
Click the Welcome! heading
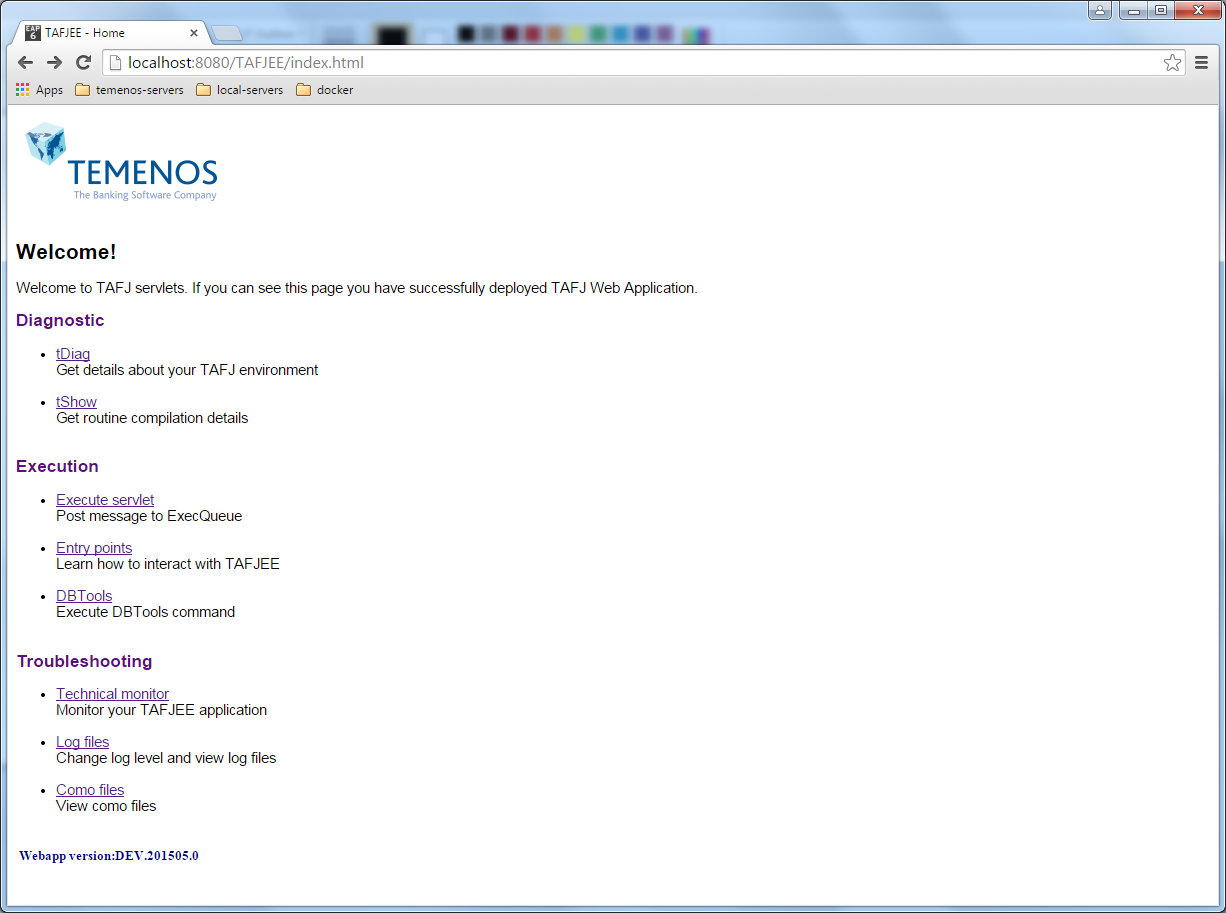(66, 252)
